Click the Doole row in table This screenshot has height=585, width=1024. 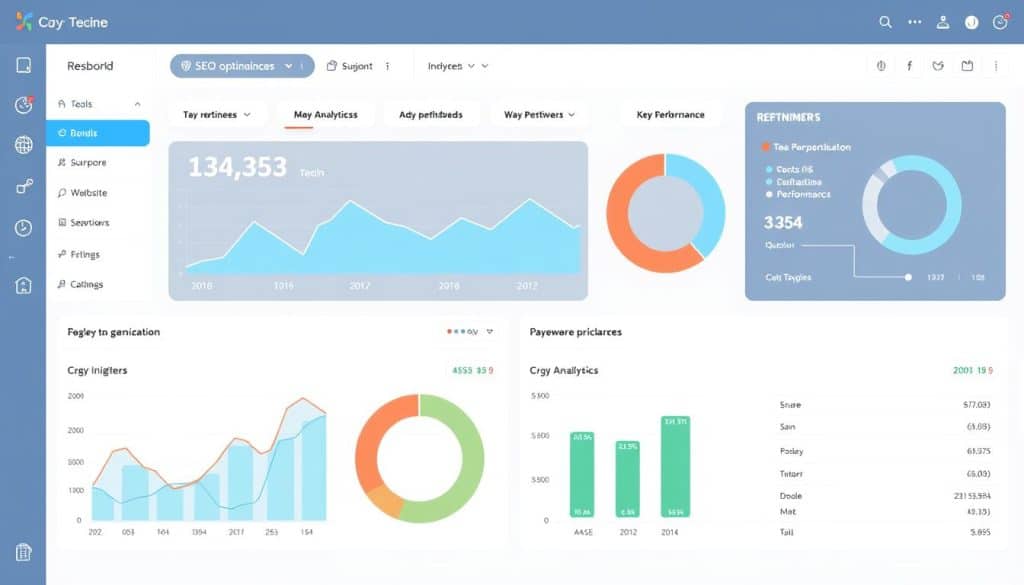click(x=885, y=496)
